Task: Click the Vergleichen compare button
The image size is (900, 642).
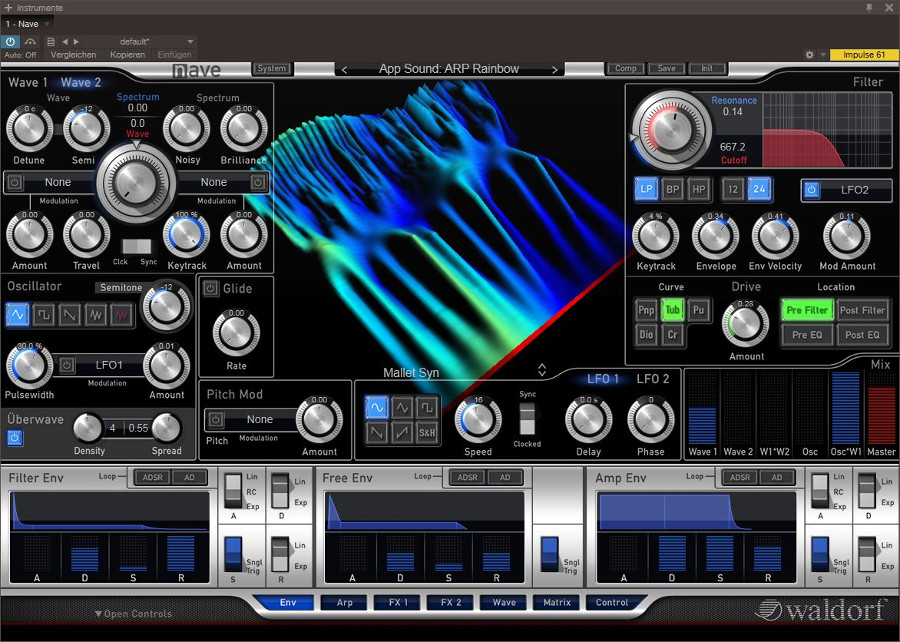Action: [x=73, y=55]
